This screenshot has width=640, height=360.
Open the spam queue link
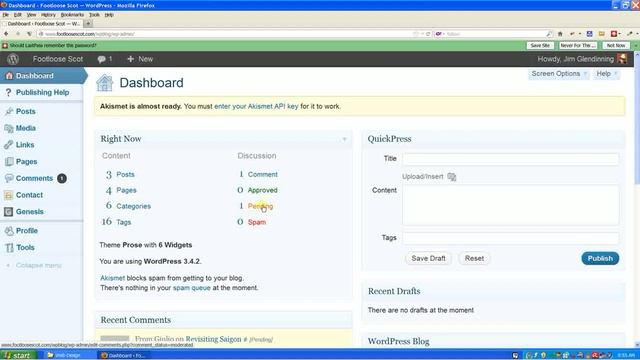pos(191,288)
